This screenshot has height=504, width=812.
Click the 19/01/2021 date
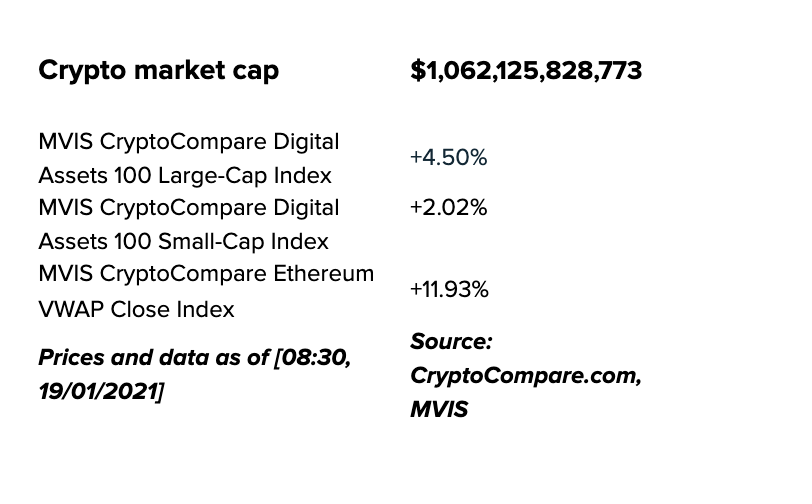click(98, 391)
